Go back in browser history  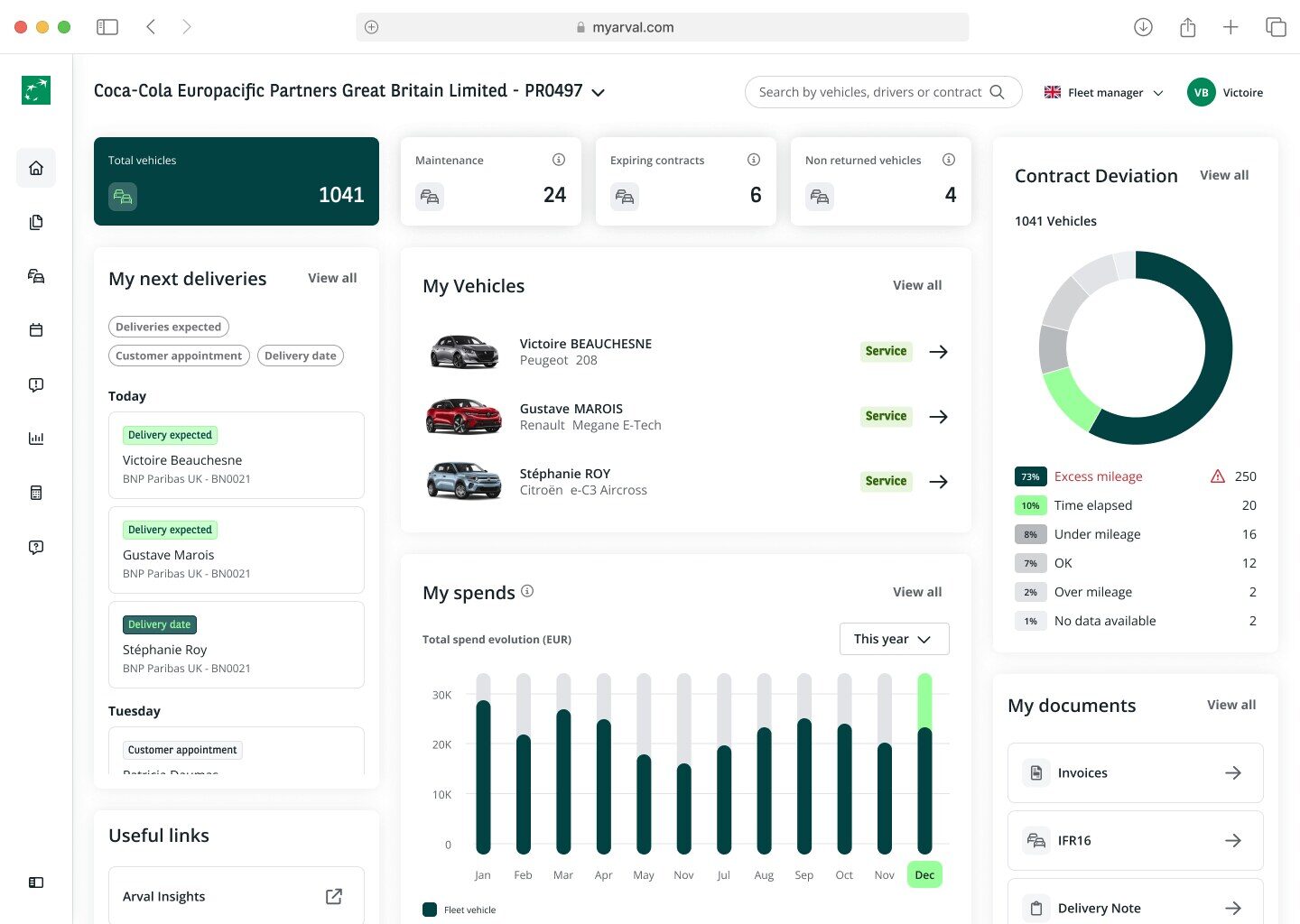point(151,27)
